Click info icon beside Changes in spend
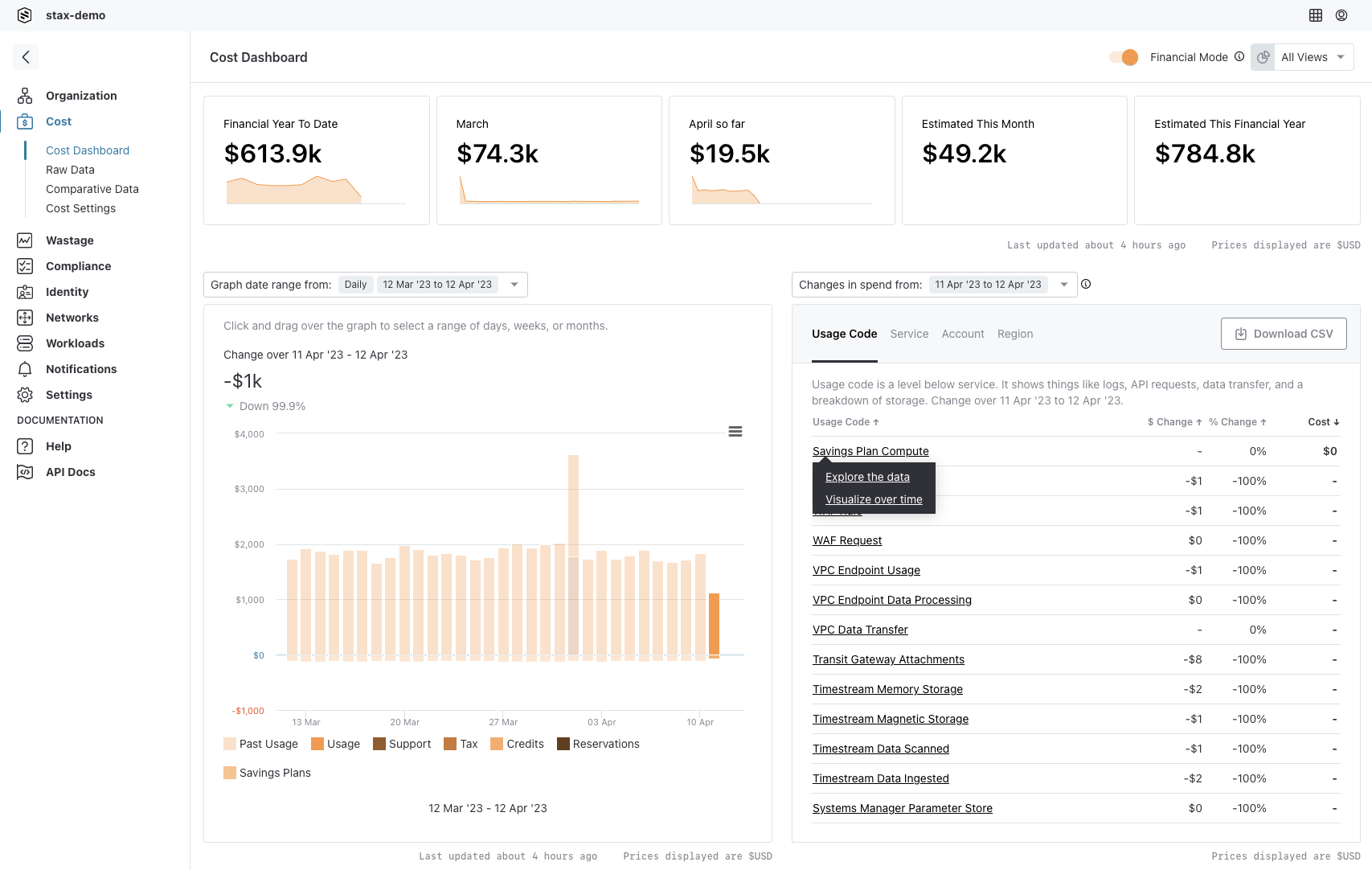The image size is (1372, 870). [1086, 284]
